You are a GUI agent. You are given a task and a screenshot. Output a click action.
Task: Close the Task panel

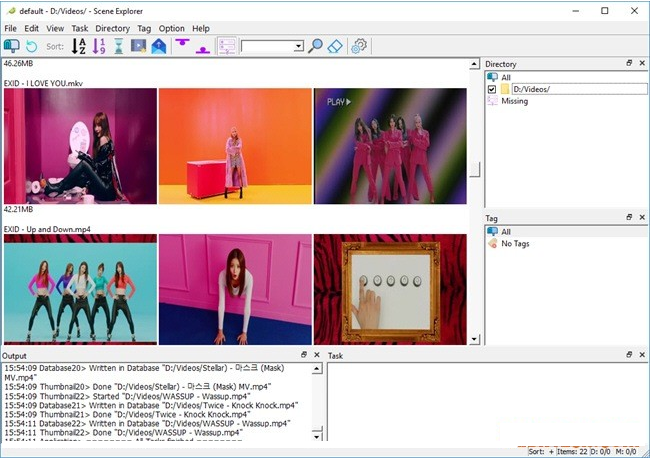tap(642, 354)
